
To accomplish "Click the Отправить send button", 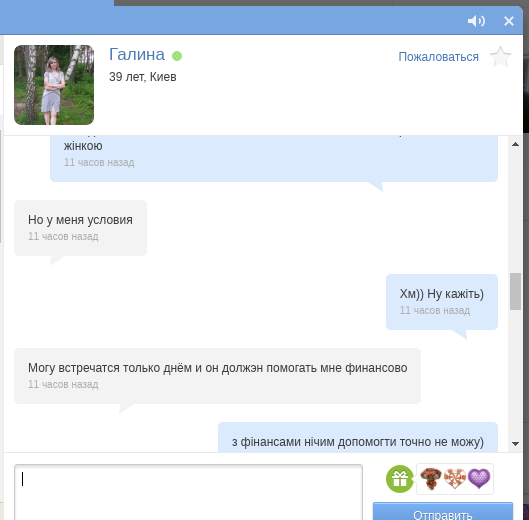I will click(443, 512).
